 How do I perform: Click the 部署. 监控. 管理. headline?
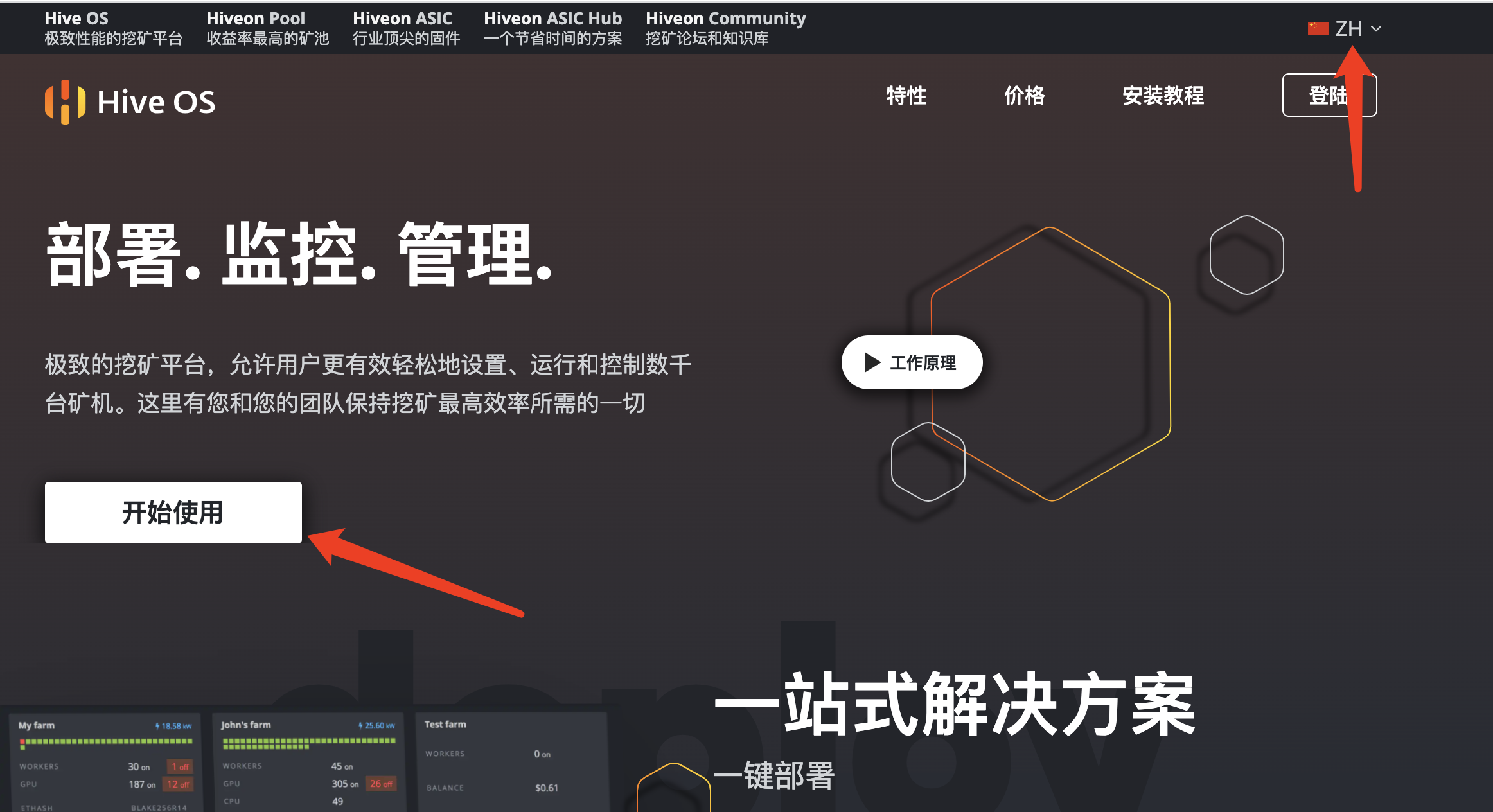299,254
